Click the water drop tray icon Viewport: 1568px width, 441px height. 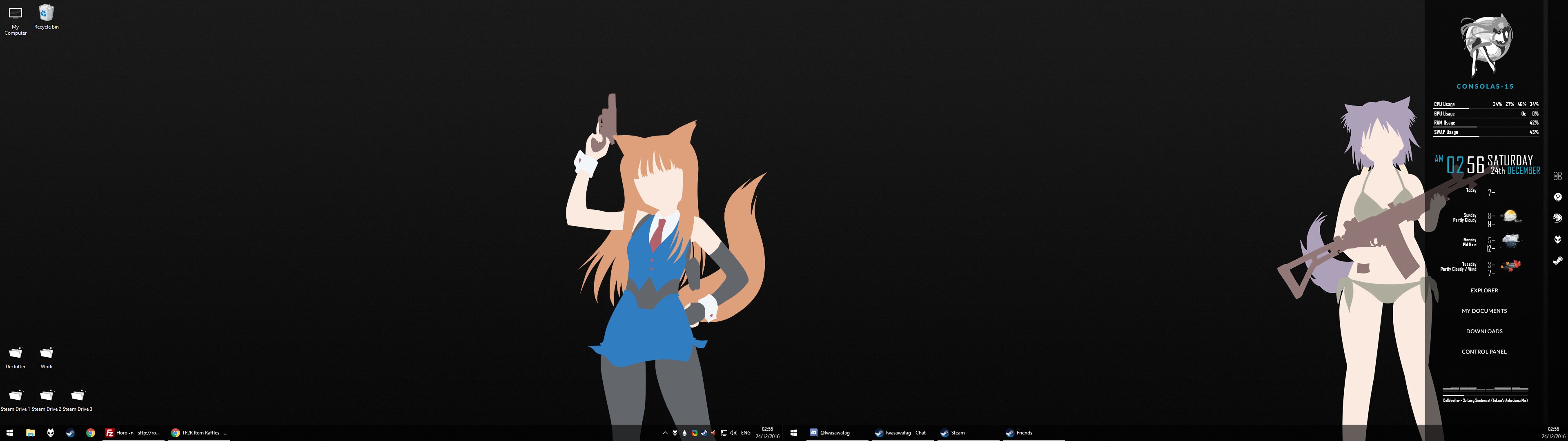(684, 433)
